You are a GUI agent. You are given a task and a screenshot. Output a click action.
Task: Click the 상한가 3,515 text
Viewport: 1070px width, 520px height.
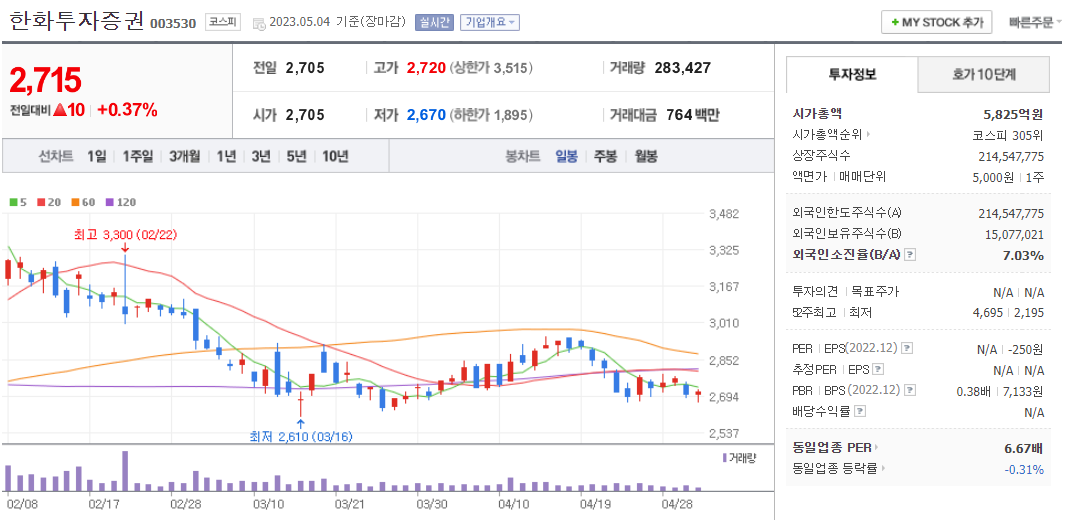[x=491, y=68]
